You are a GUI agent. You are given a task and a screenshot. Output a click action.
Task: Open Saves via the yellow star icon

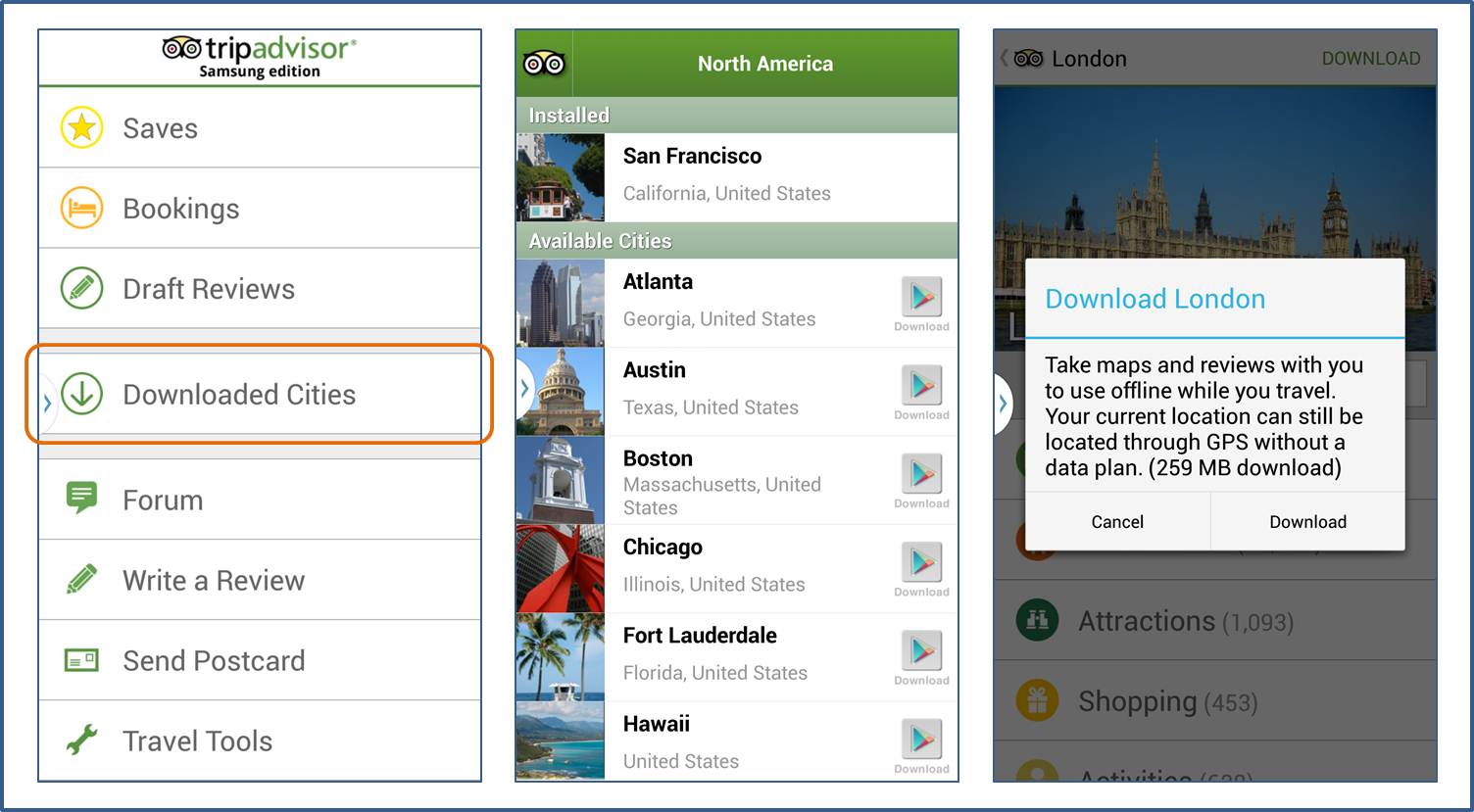point(81,128)
